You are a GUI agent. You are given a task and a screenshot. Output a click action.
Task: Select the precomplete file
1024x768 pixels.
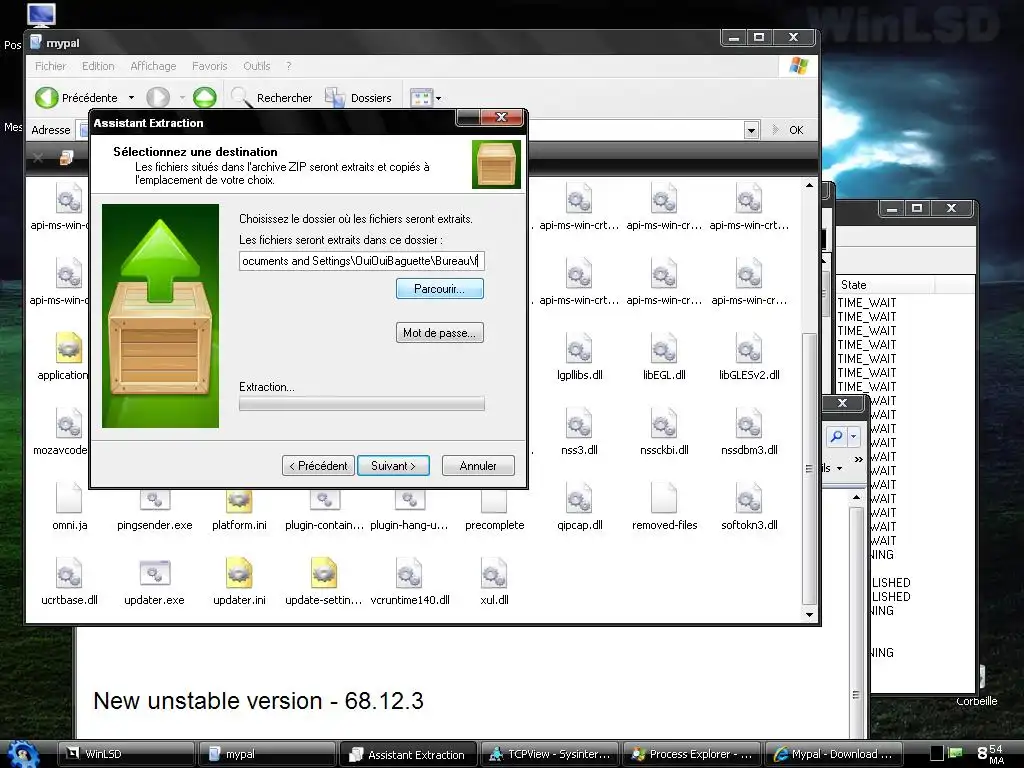click(494, 511)
